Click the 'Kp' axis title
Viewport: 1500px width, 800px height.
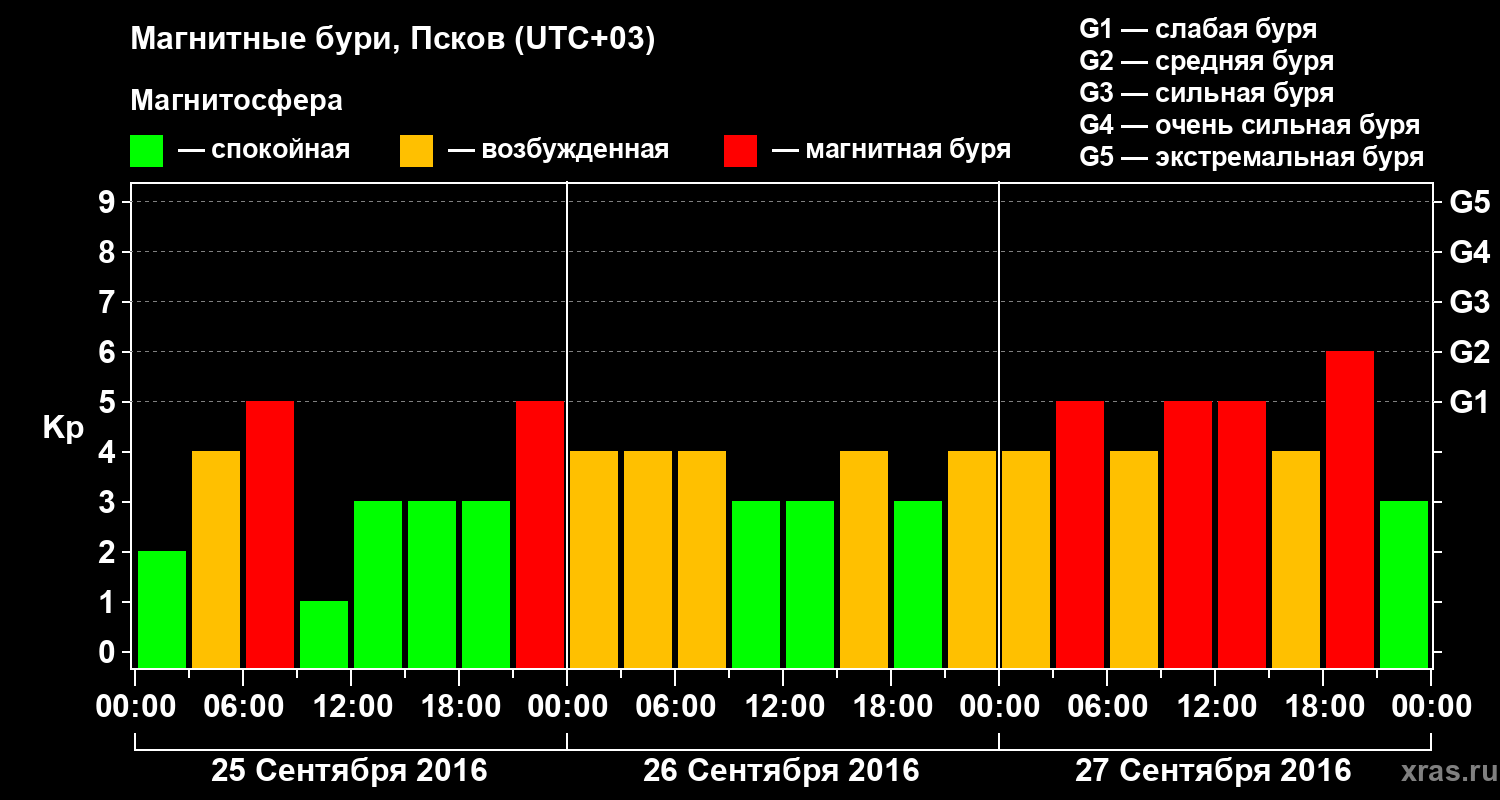(63, 429)
